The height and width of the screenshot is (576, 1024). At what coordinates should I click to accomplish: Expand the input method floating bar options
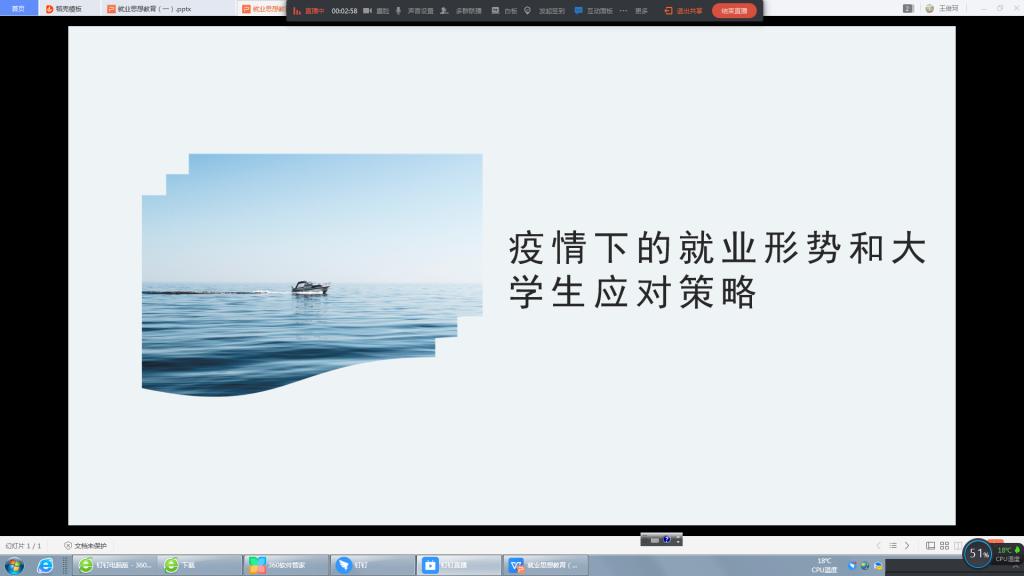click(678, 540)
